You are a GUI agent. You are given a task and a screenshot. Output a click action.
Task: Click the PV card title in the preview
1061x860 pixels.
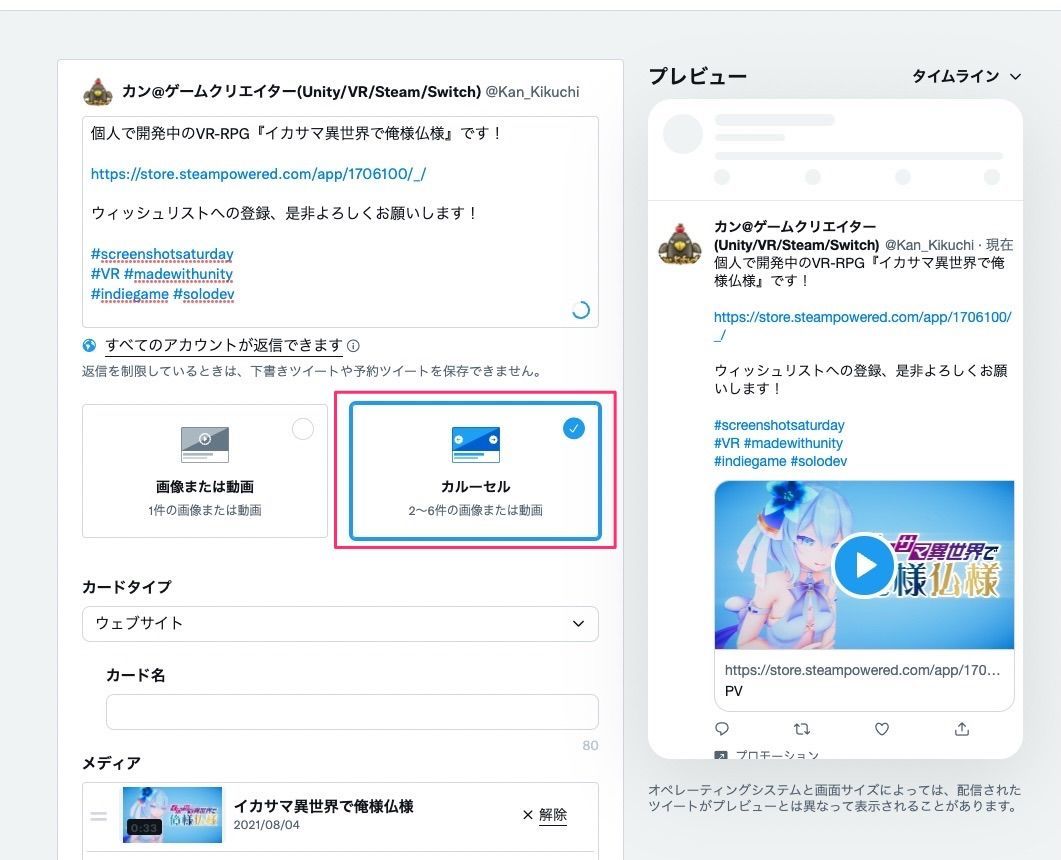pos(733,691)
